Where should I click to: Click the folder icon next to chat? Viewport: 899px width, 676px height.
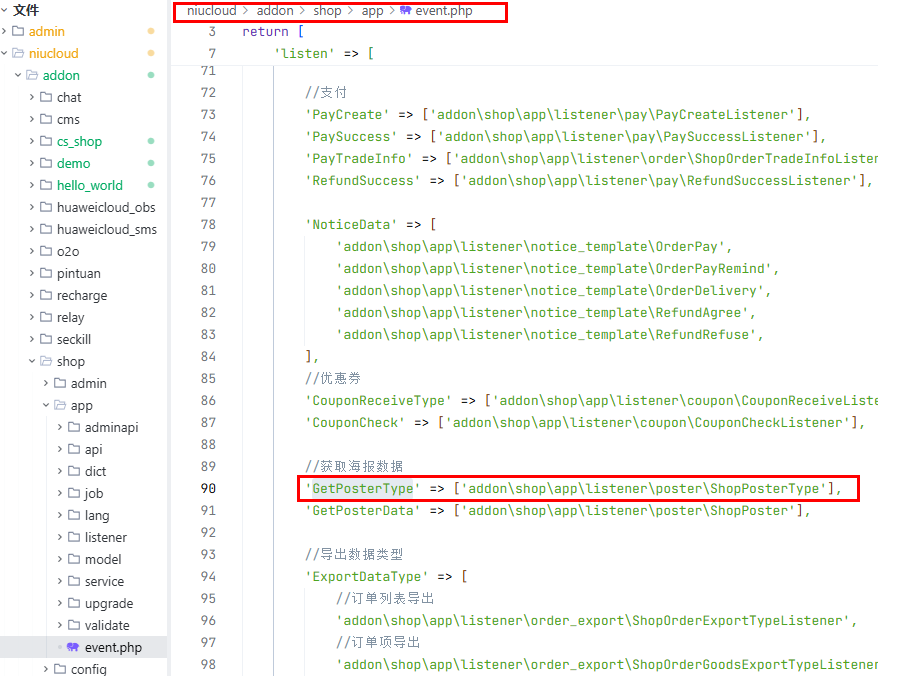pos(47,98)
